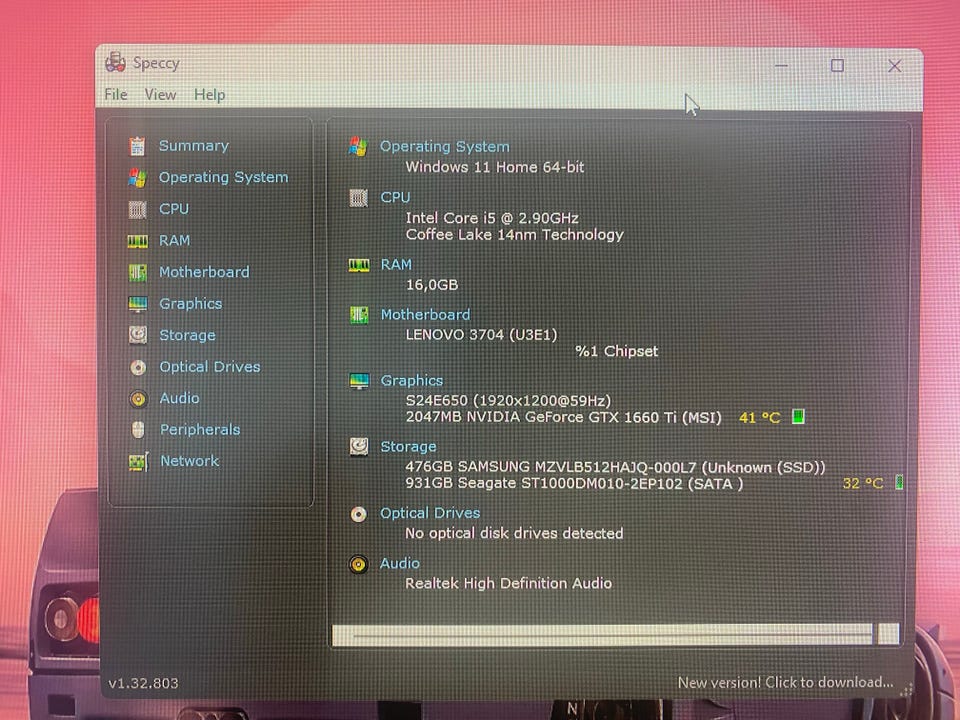The image size is (960, 720).
Task: Open Motherboard heading link in summary
Action: coord(426,315)
